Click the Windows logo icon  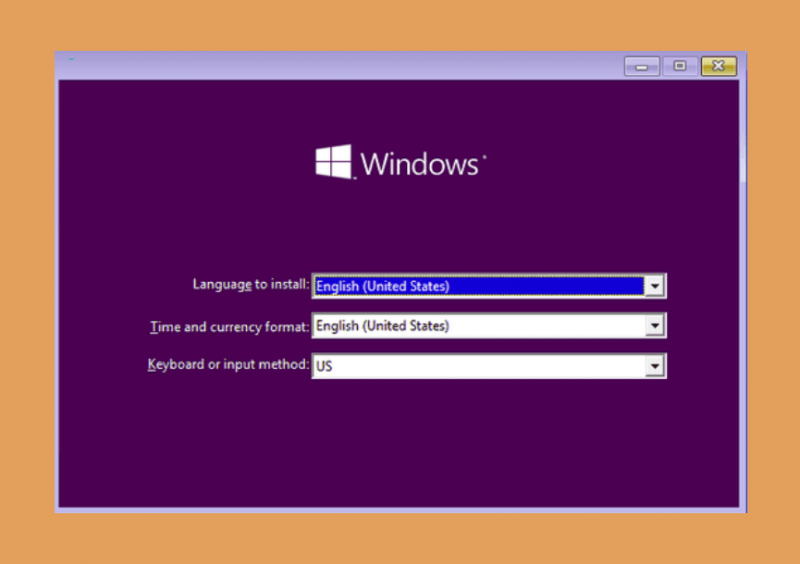[334, 161]
